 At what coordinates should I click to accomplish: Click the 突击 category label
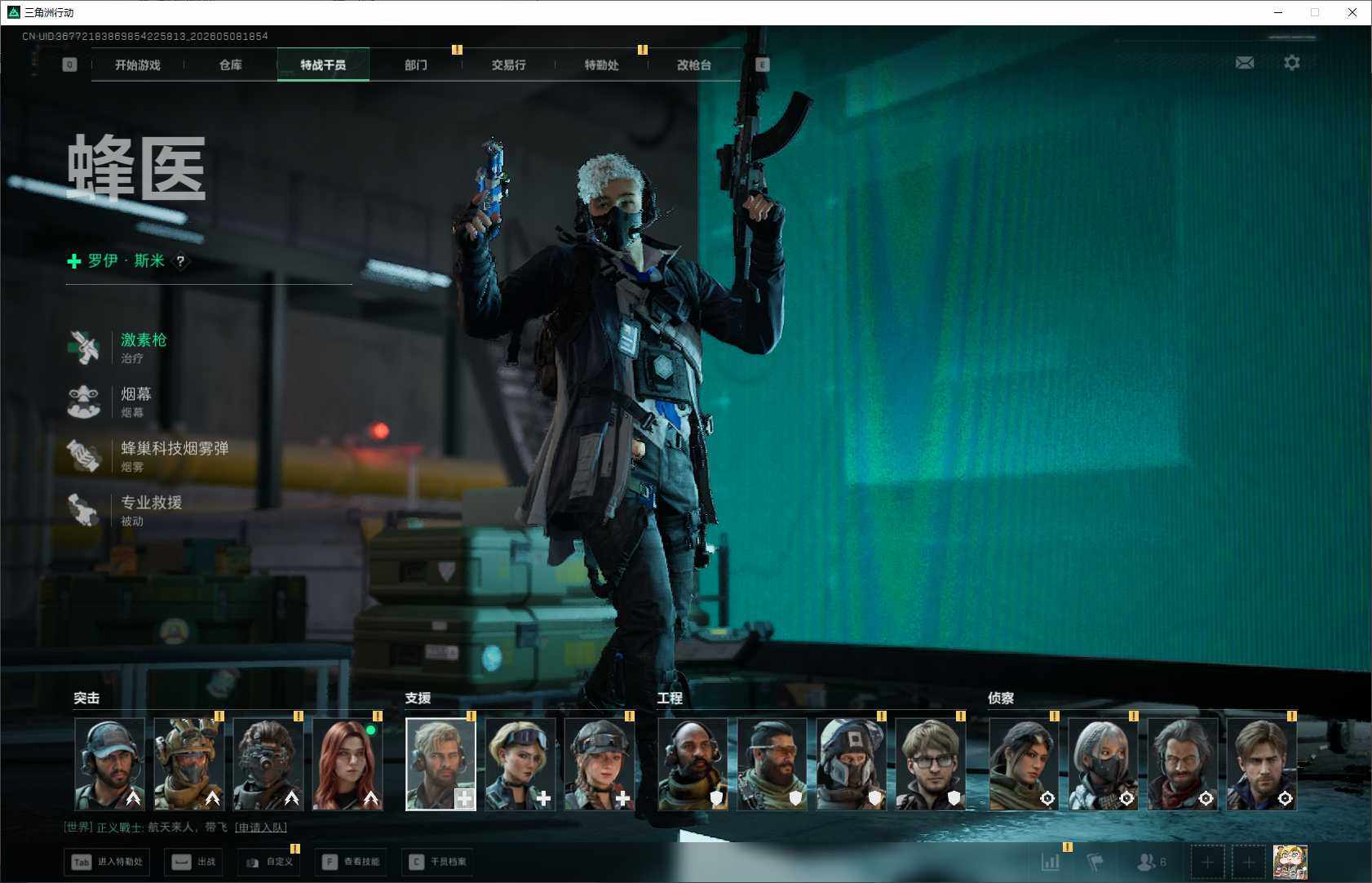tap(86, 698)
